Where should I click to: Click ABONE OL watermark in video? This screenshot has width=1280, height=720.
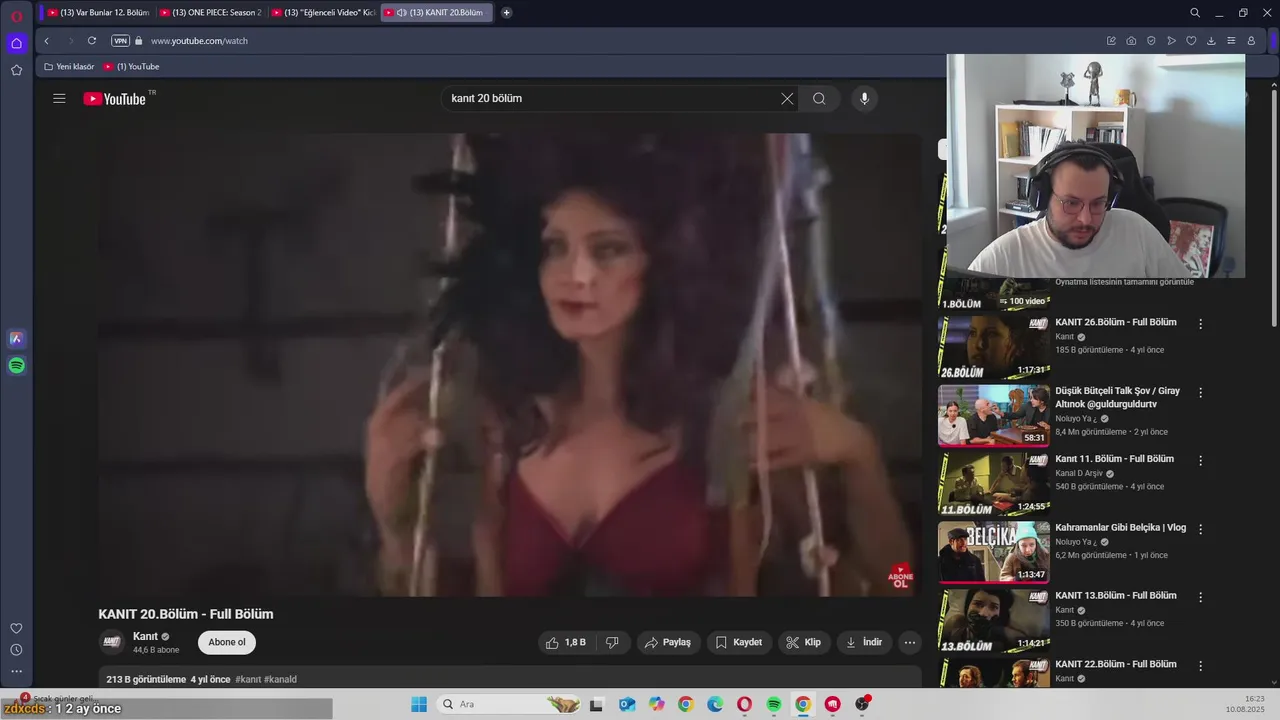pos(901,576)
